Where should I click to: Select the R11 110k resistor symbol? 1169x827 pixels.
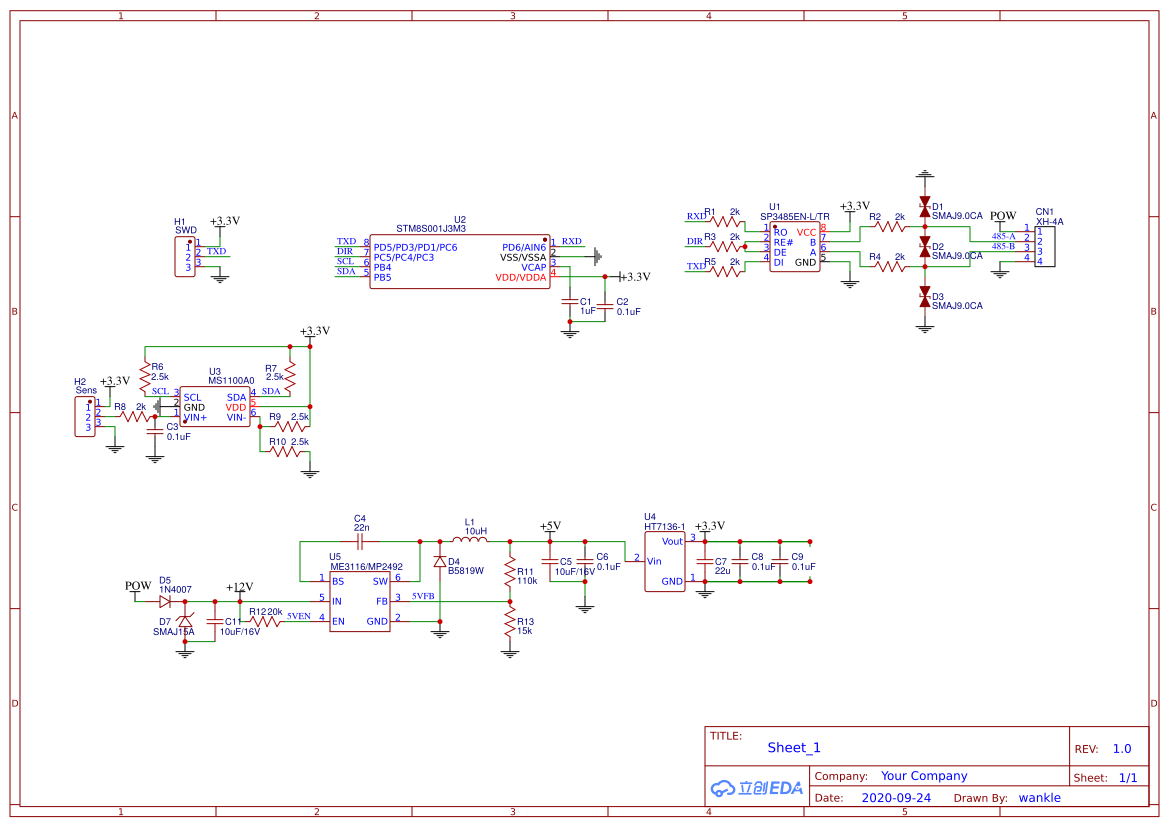point(510,571)
